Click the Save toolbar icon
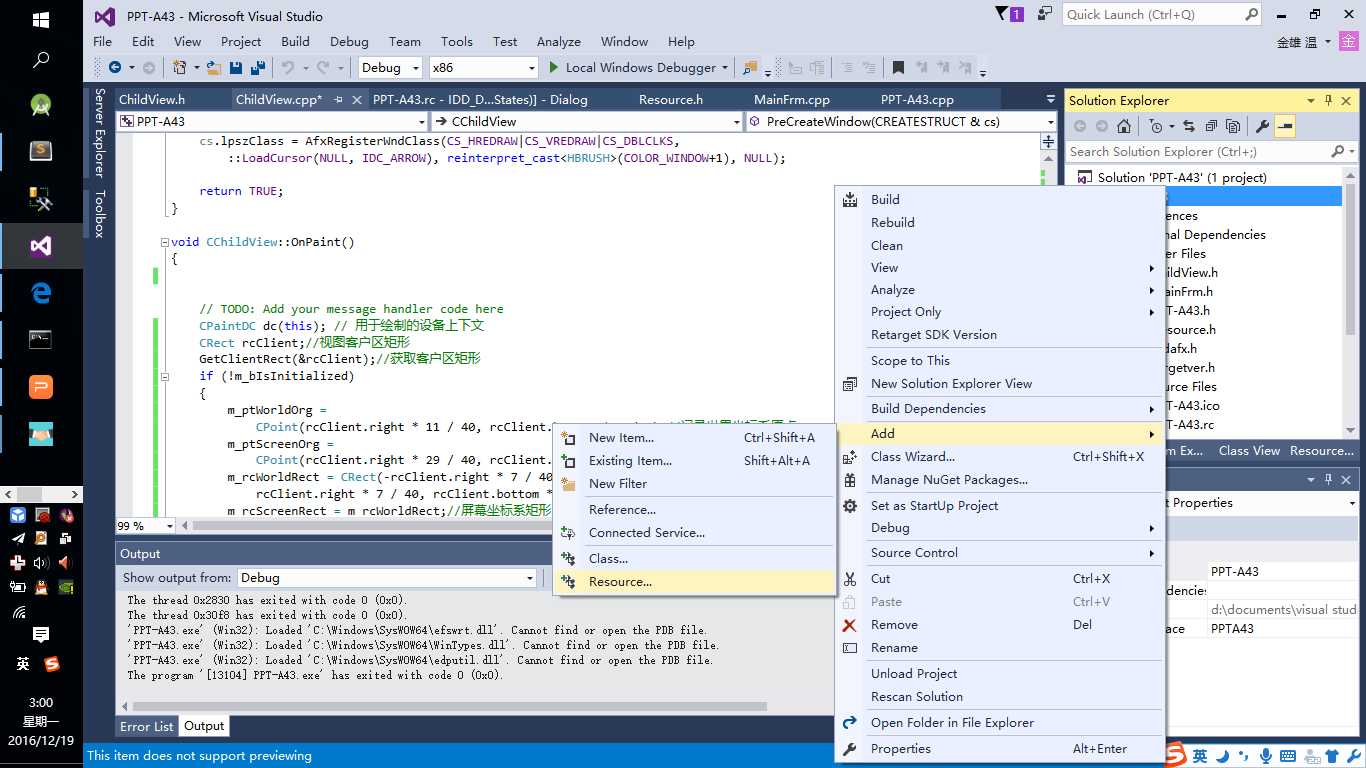The height and width of the screenshot is (768, 1366). [x=236, y=68]
